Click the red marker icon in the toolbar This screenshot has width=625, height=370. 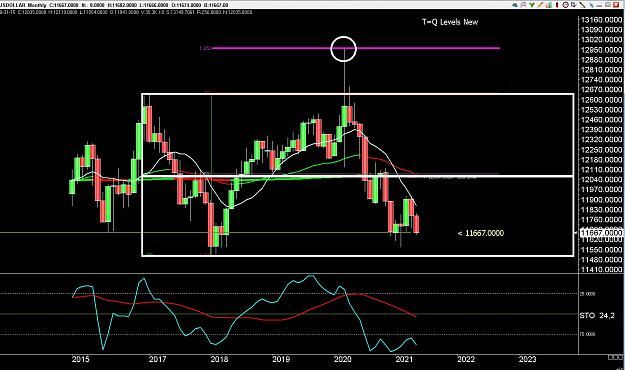(x=557, y=5)
